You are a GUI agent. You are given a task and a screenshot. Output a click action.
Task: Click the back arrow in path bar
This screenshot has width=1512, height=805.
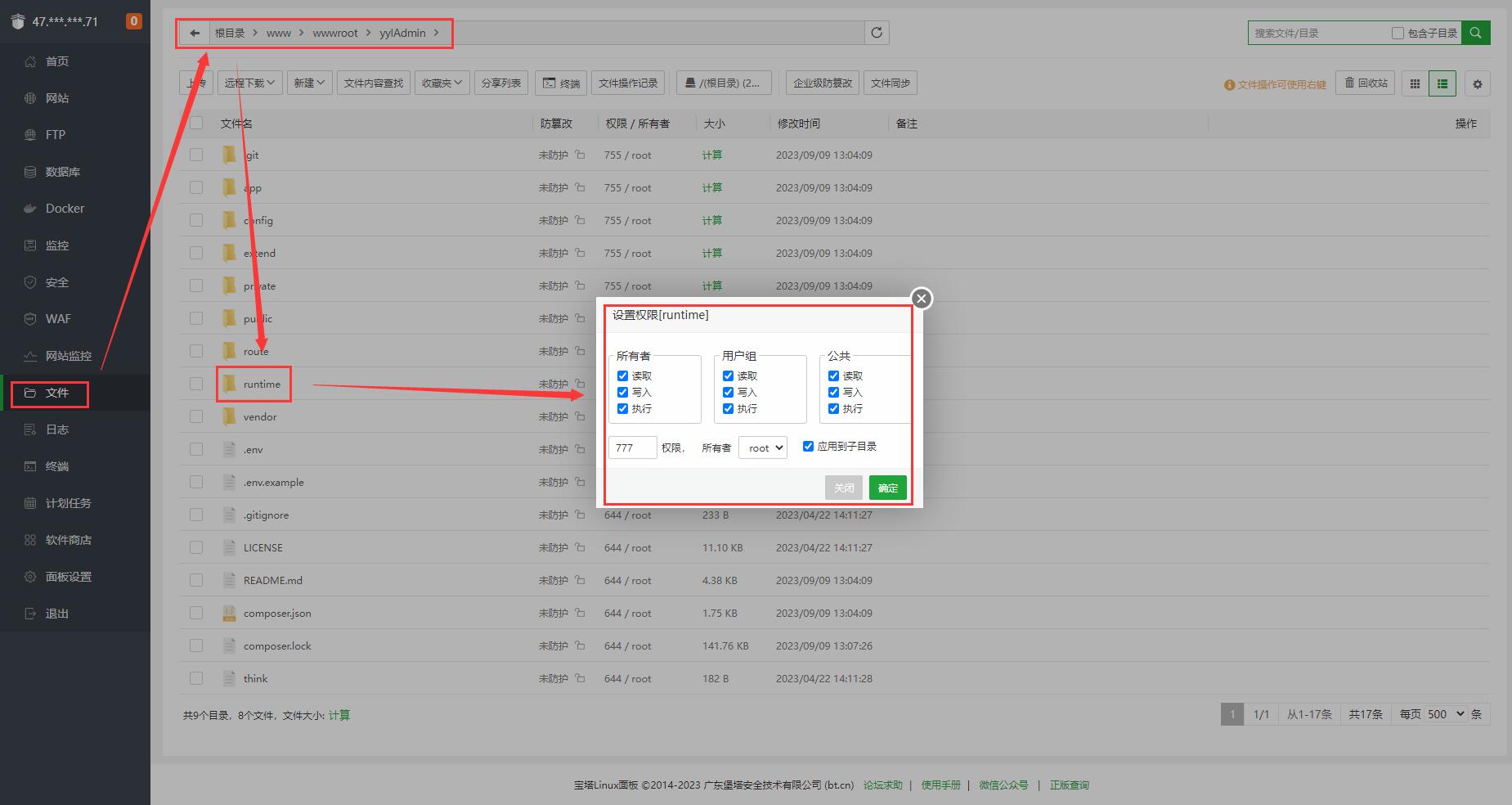pos(194,33)
